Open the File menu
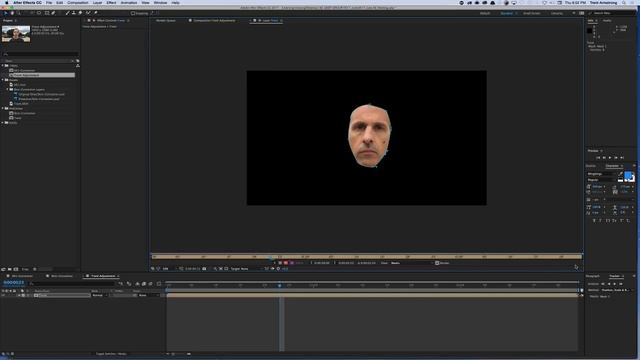640x360 pixels. coord(49,2)
